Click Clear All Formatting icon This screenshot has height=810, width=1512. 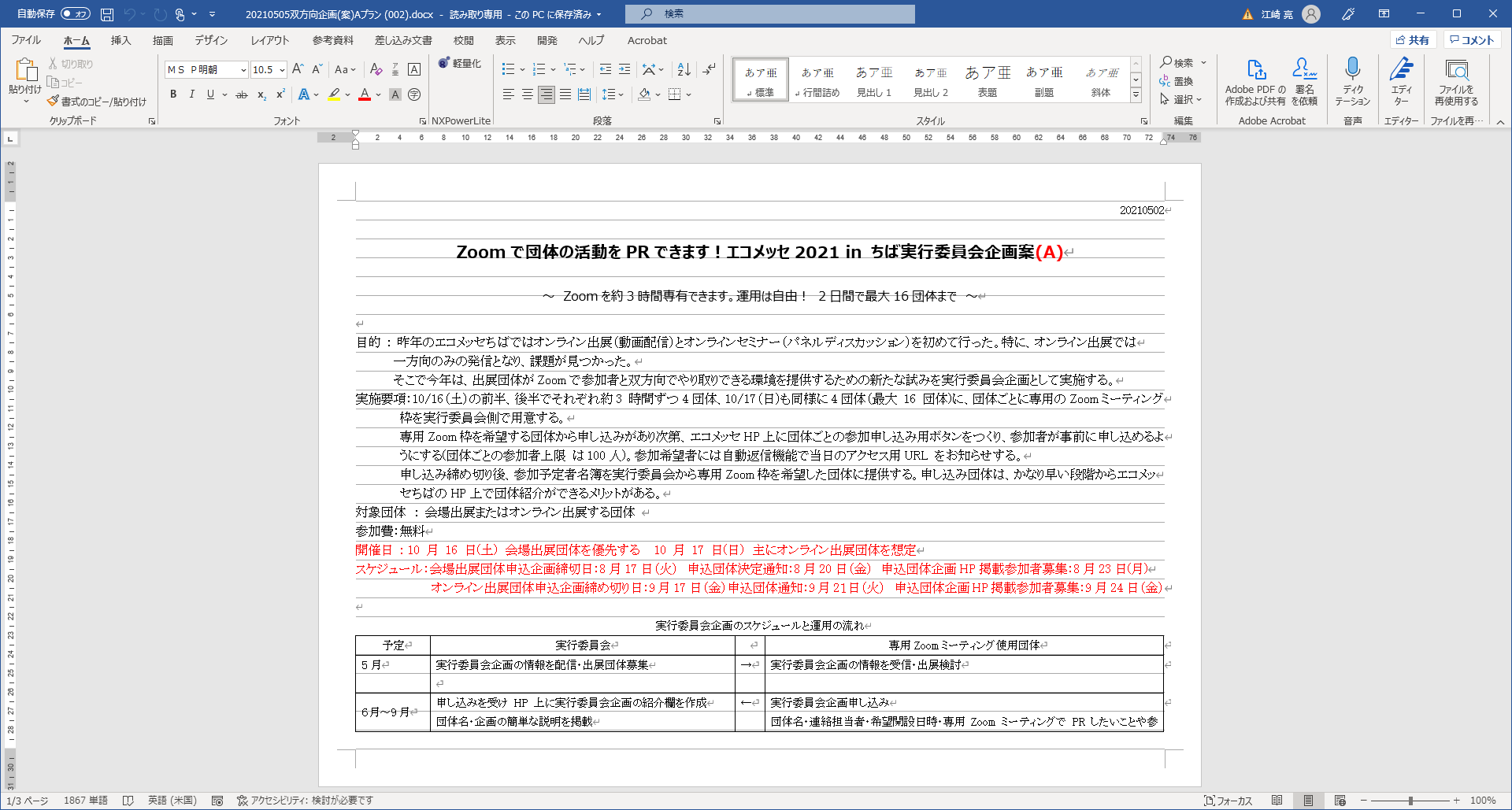(x=376, y=69)
